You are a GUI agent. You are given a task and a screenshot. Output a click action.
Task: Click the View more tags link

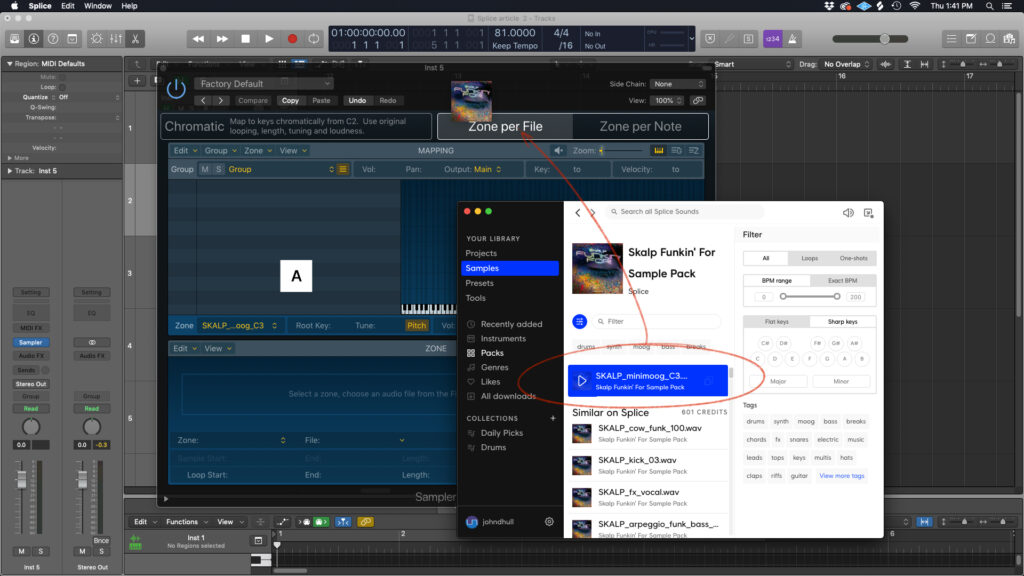point(841,476)
